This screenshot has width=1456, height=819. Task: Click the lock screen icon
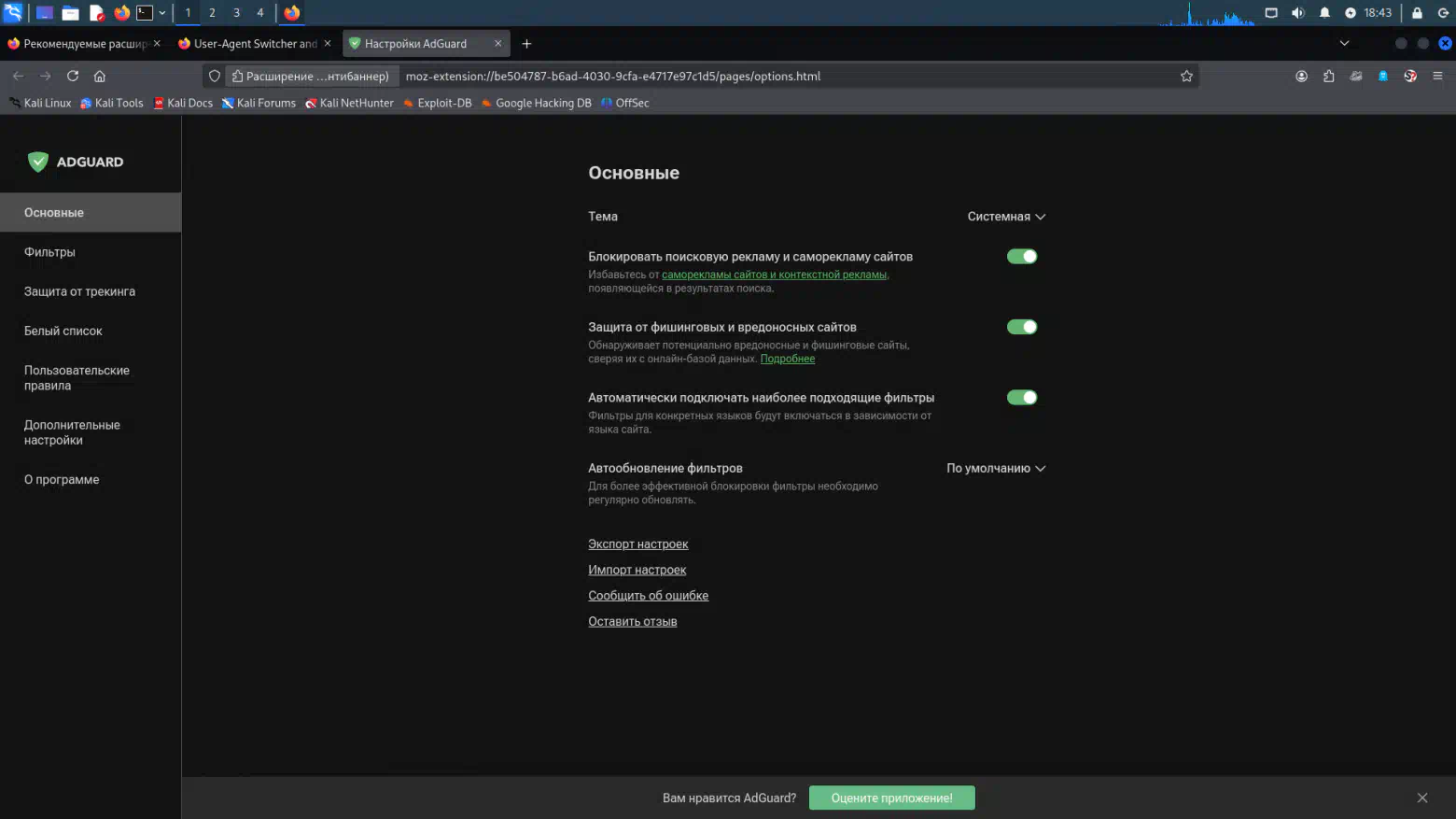(1417, 13)
